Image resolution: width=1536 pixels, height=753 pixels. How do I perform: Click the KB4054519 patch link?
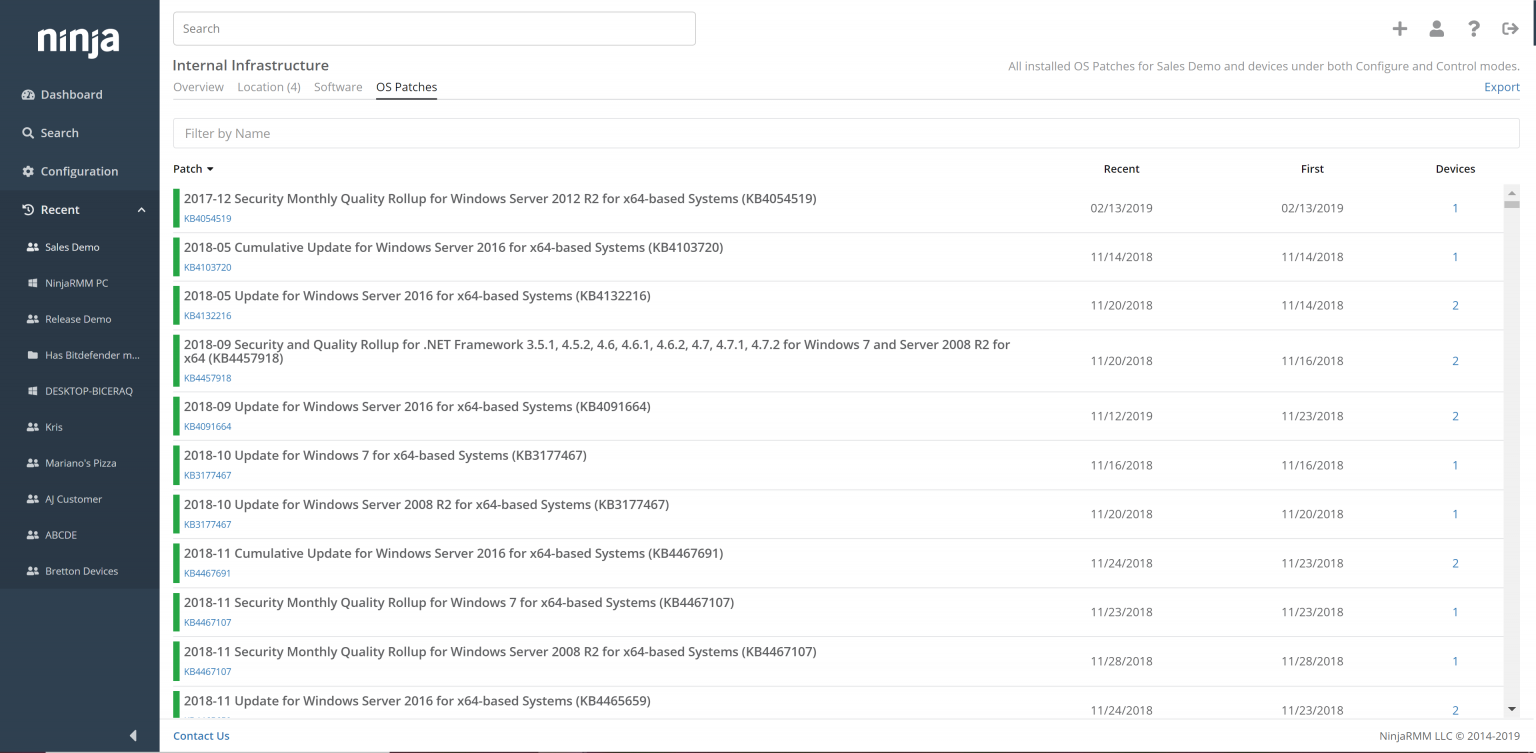[x=208, y=218]
